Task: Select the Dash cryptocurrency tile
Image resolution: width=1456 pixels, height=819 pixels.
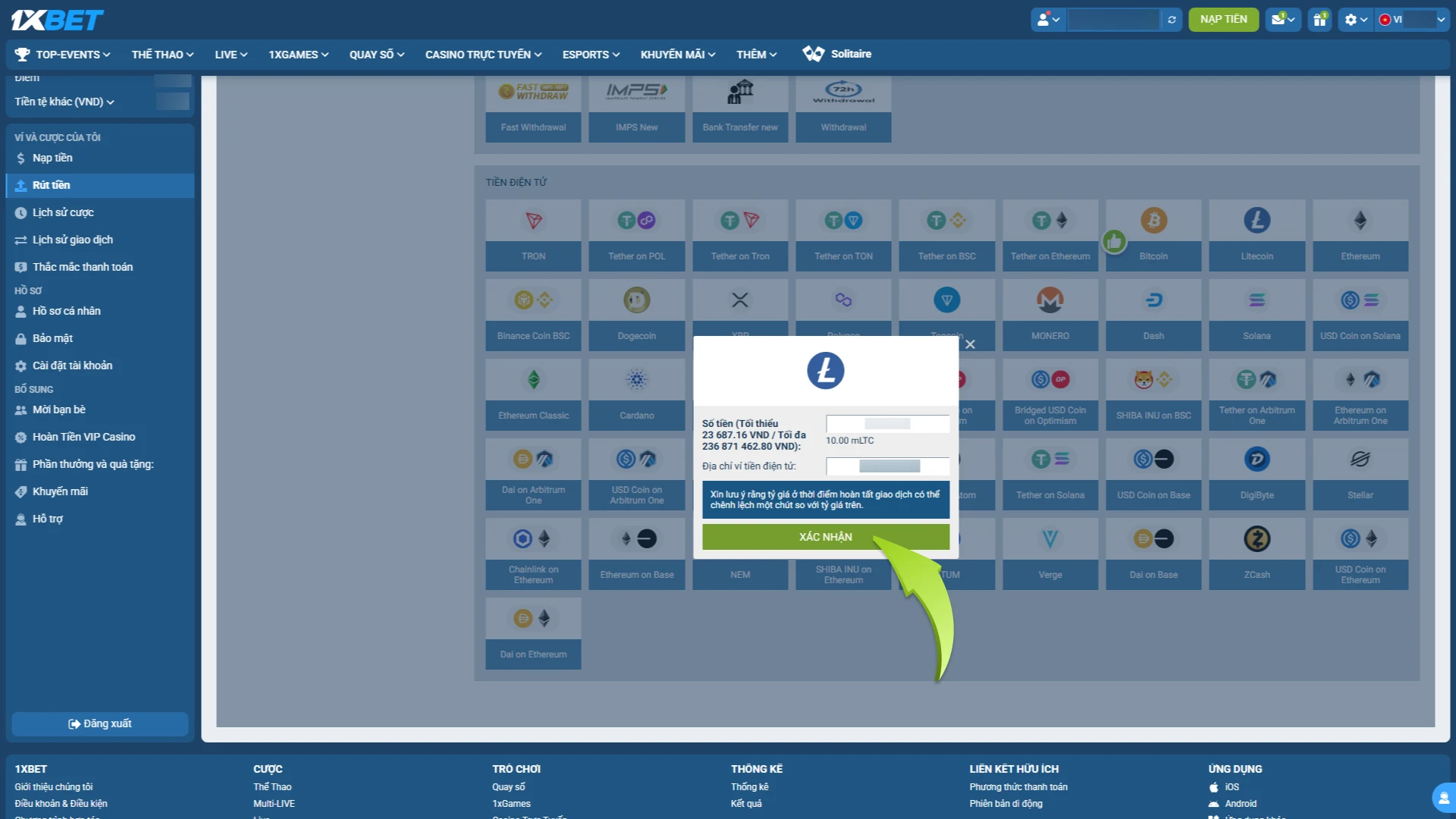Action: coord(1153,315)
